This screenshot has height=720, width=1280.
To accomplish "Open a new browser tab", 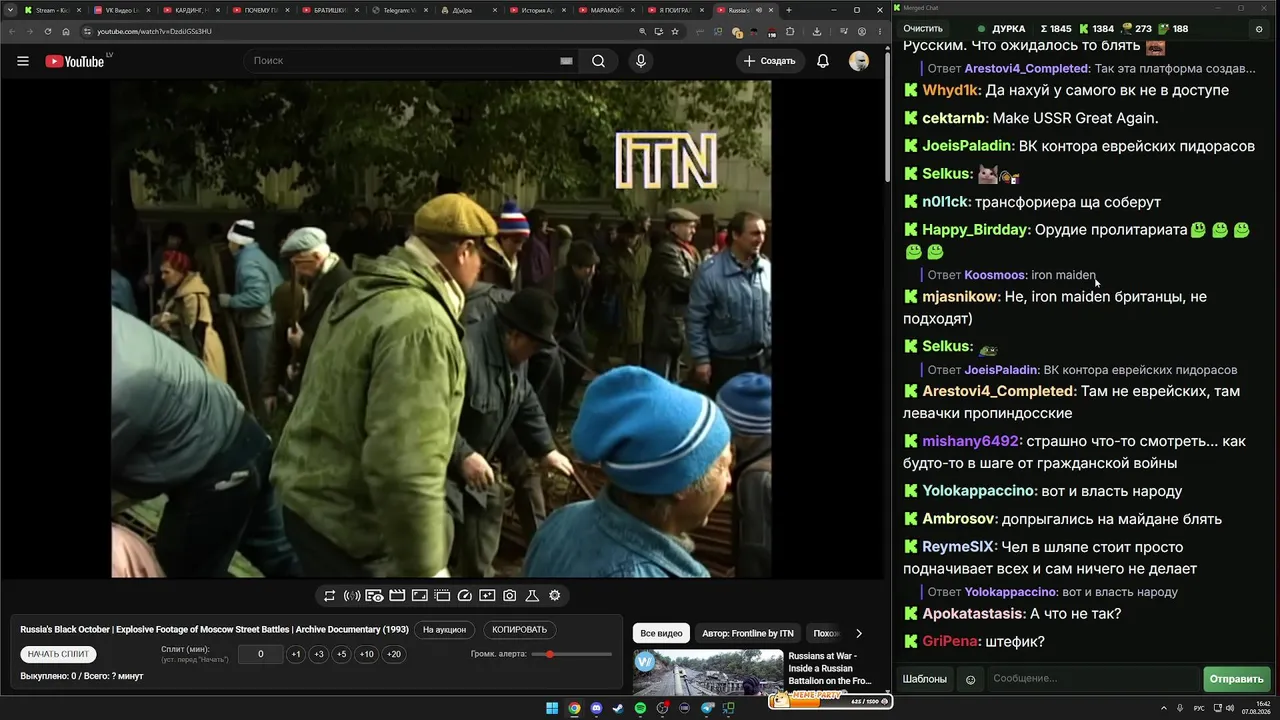I will click(x=789, y=10).
